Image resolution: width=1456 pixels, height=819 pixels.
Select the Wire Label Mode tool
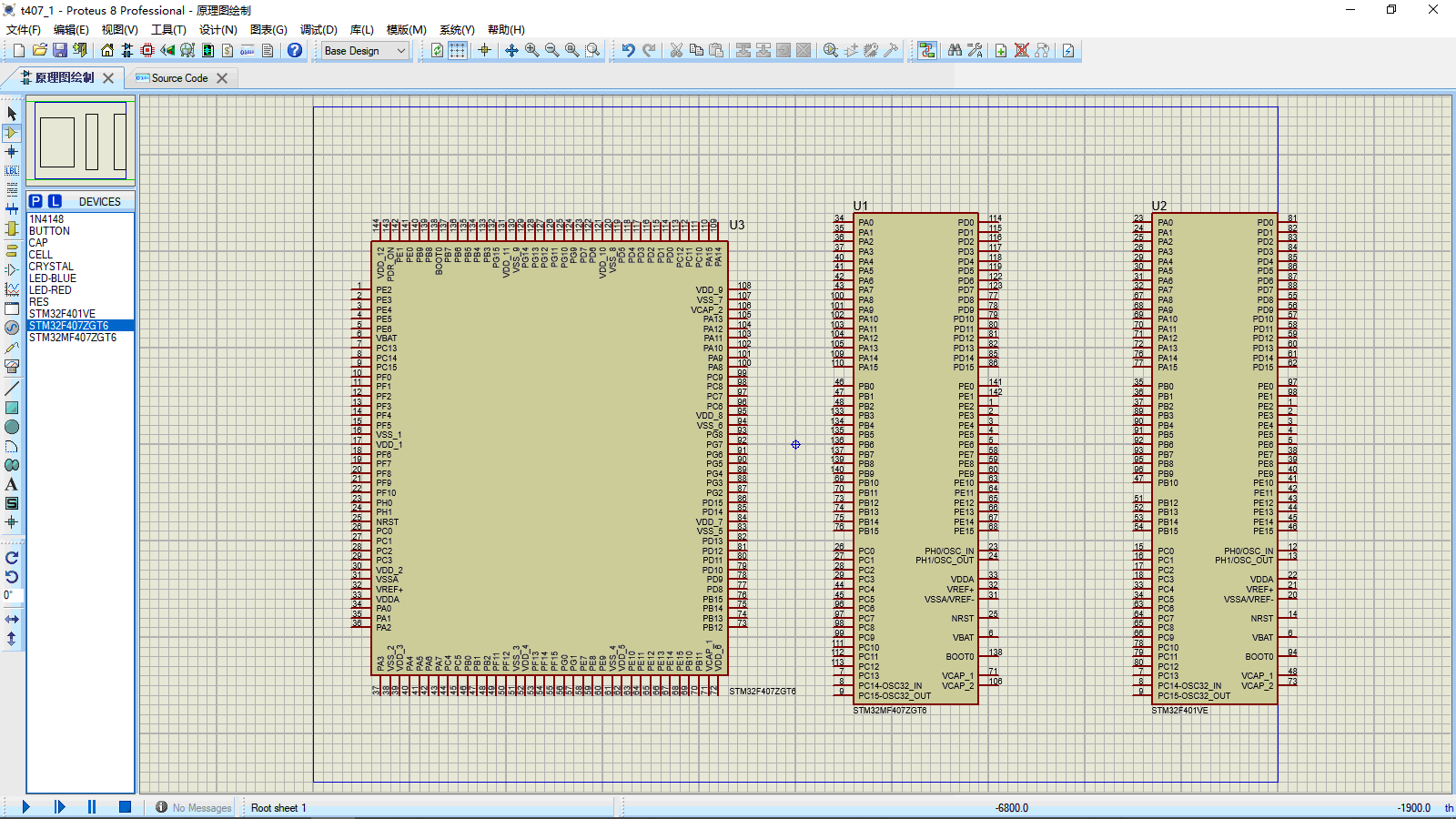click(x=12, y=170)
